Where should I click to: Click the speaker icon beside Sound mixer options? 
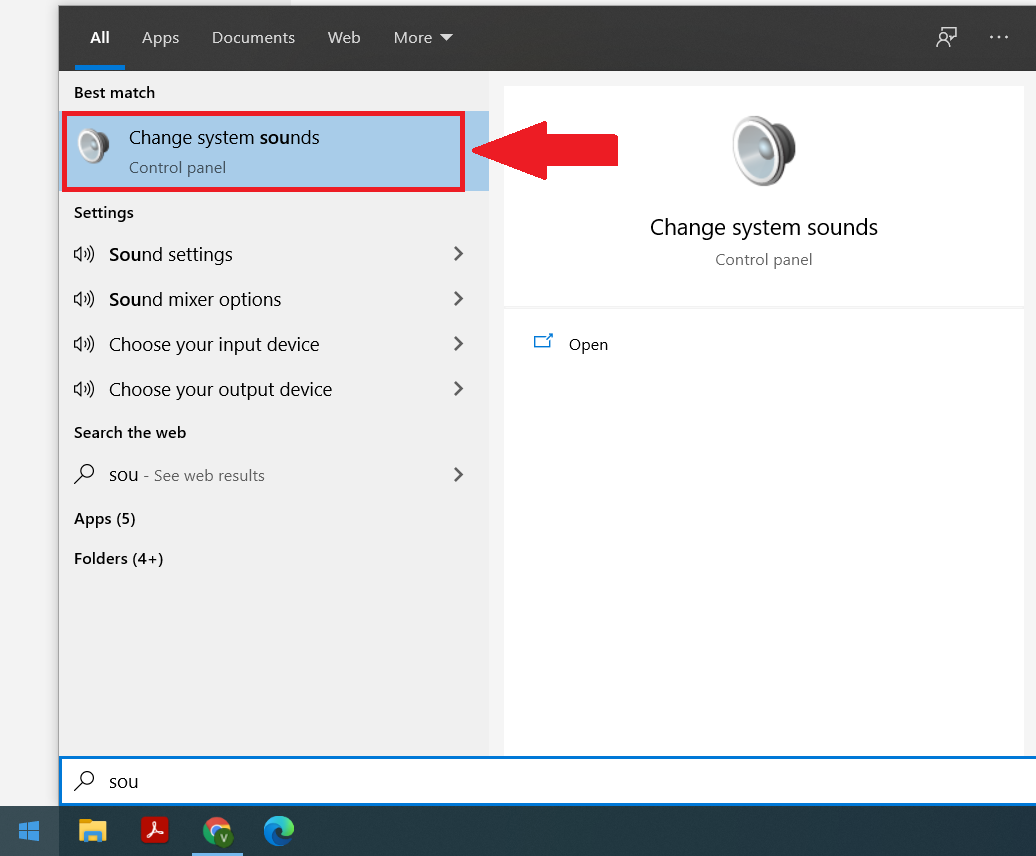84,299
